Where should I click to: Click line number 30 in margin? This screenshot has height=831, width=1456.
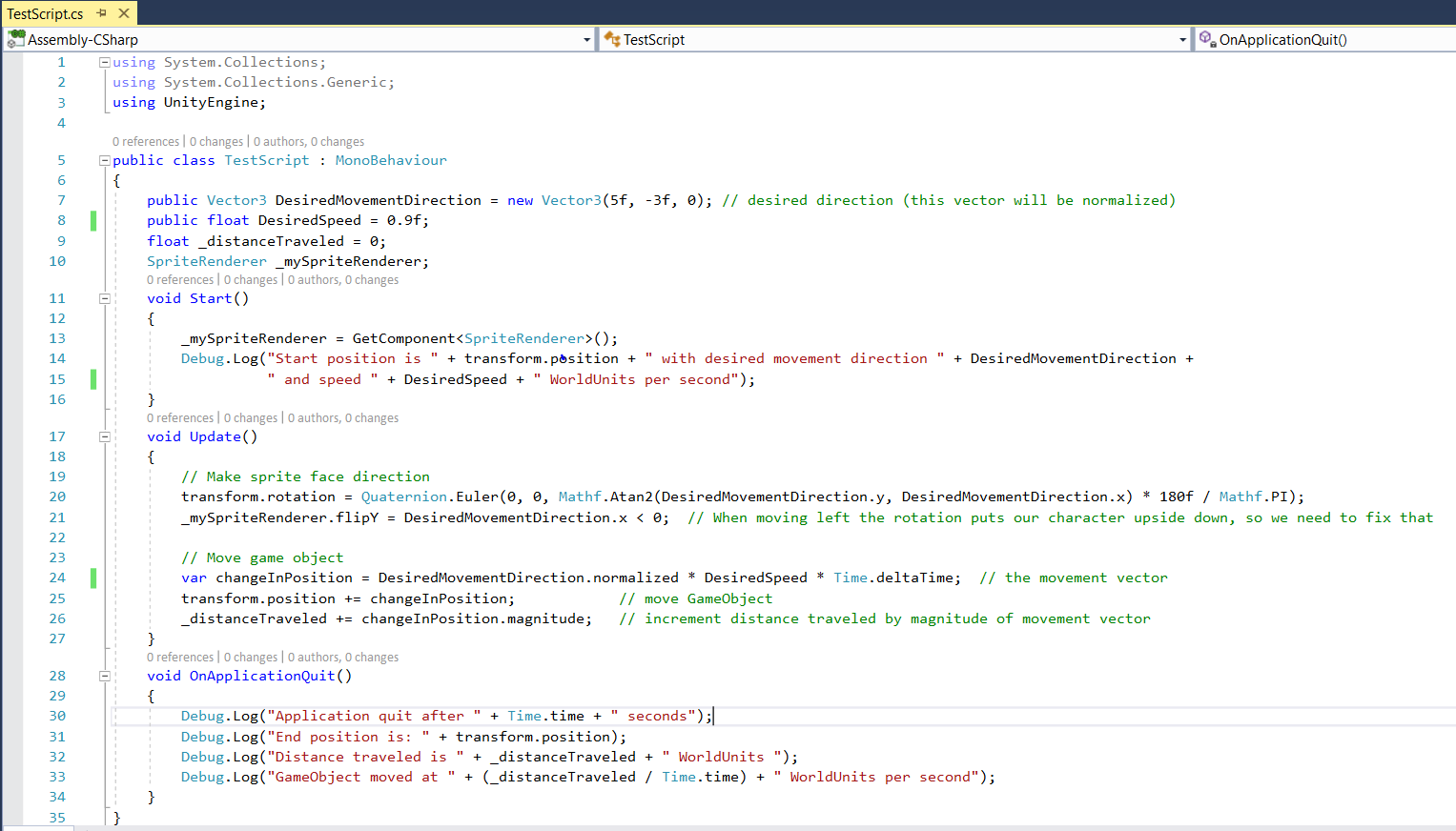pyautogui.click(x=57, y=716)
